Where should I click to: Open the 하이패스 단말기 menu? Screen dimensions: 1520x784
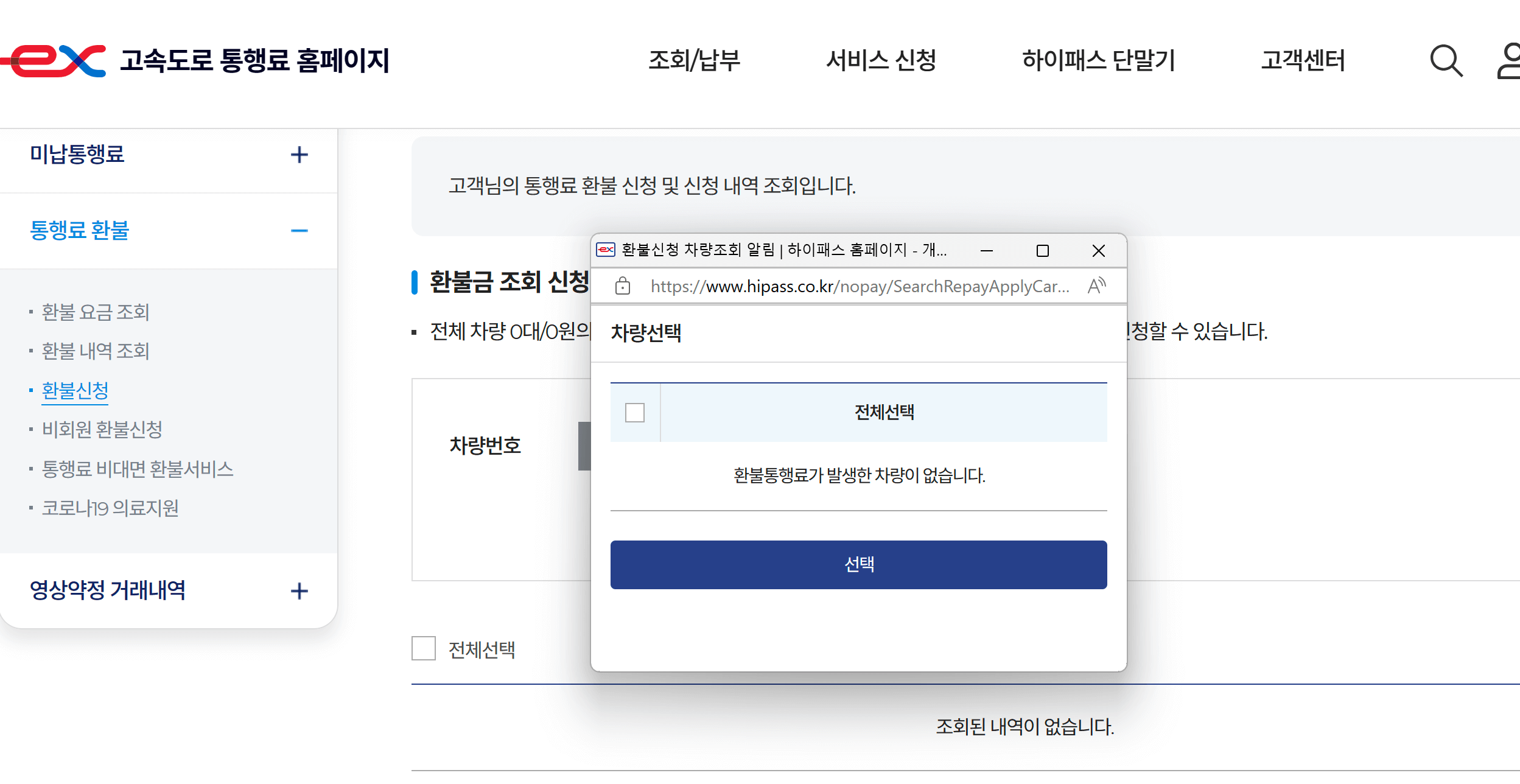pos(1099,60)
